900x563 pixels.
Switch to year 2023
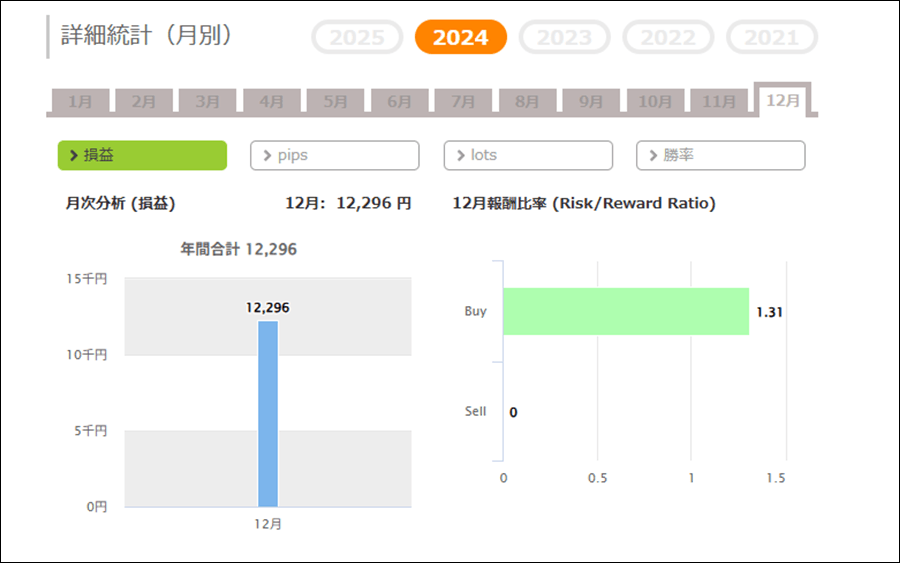564,38
